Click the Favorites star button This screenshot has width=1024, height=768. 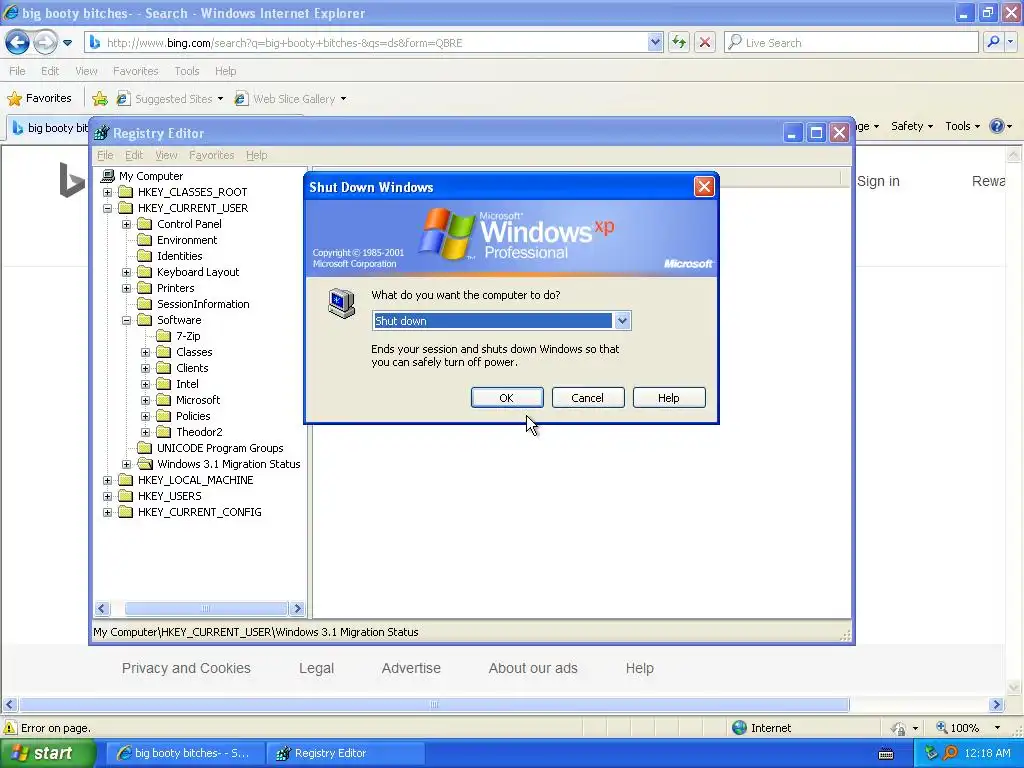[39, 99]
